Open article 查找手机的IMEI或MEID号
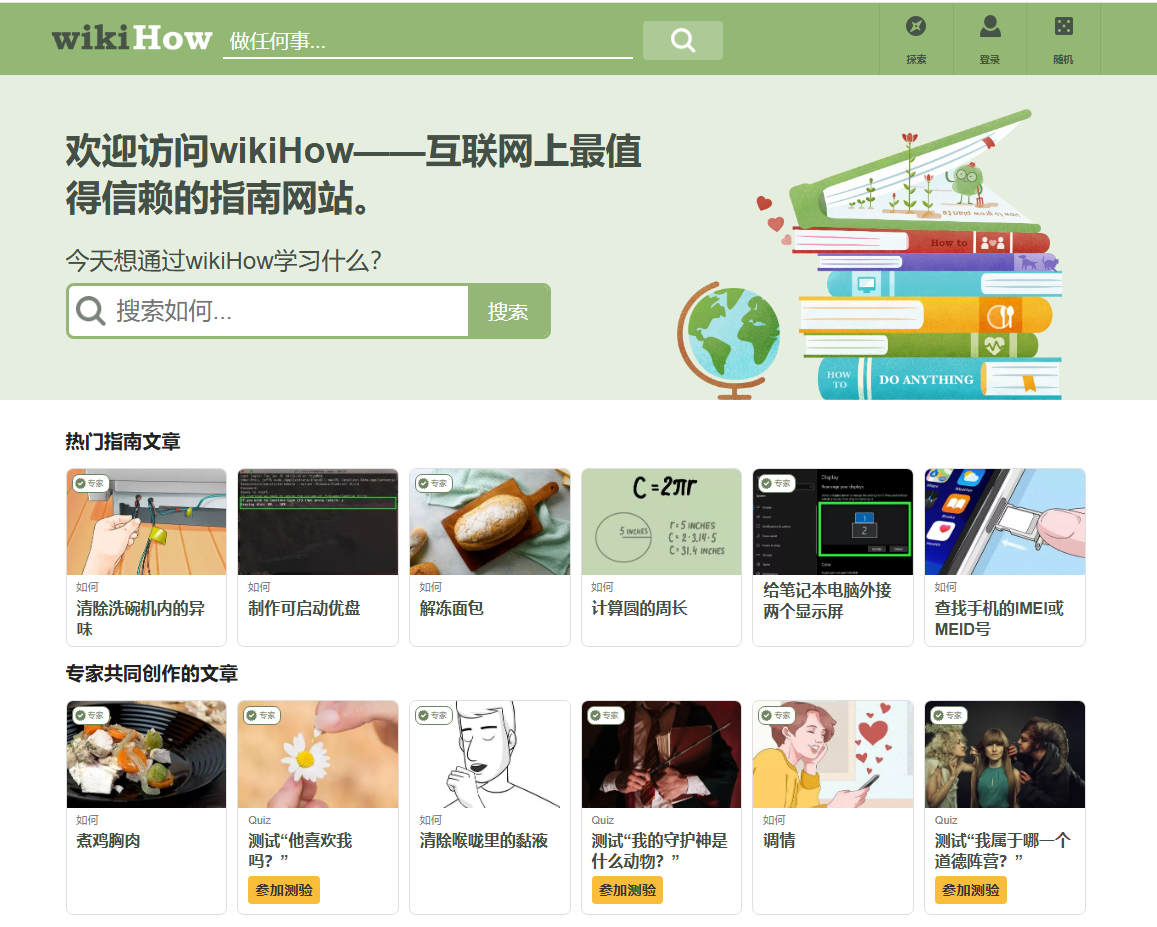Image resolution: width=1157 pixels, height=927 pixels. coord(999,618)
